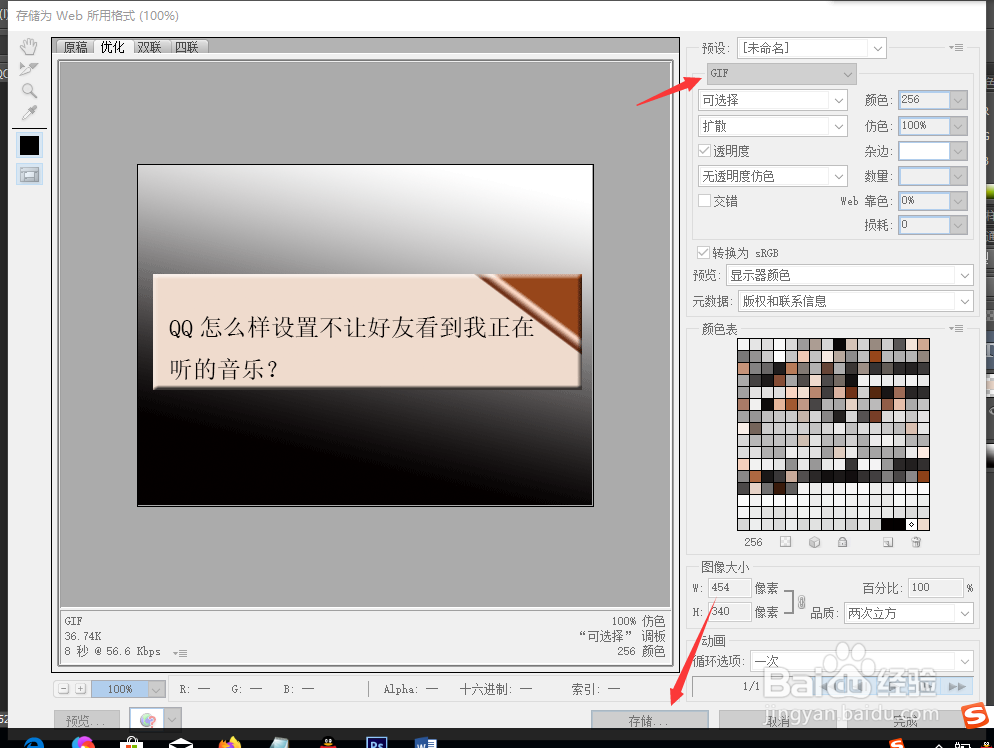Viewport: 994px width, 748px height.
Task: Switch to the 双联 tab
Action: point(150,47)
